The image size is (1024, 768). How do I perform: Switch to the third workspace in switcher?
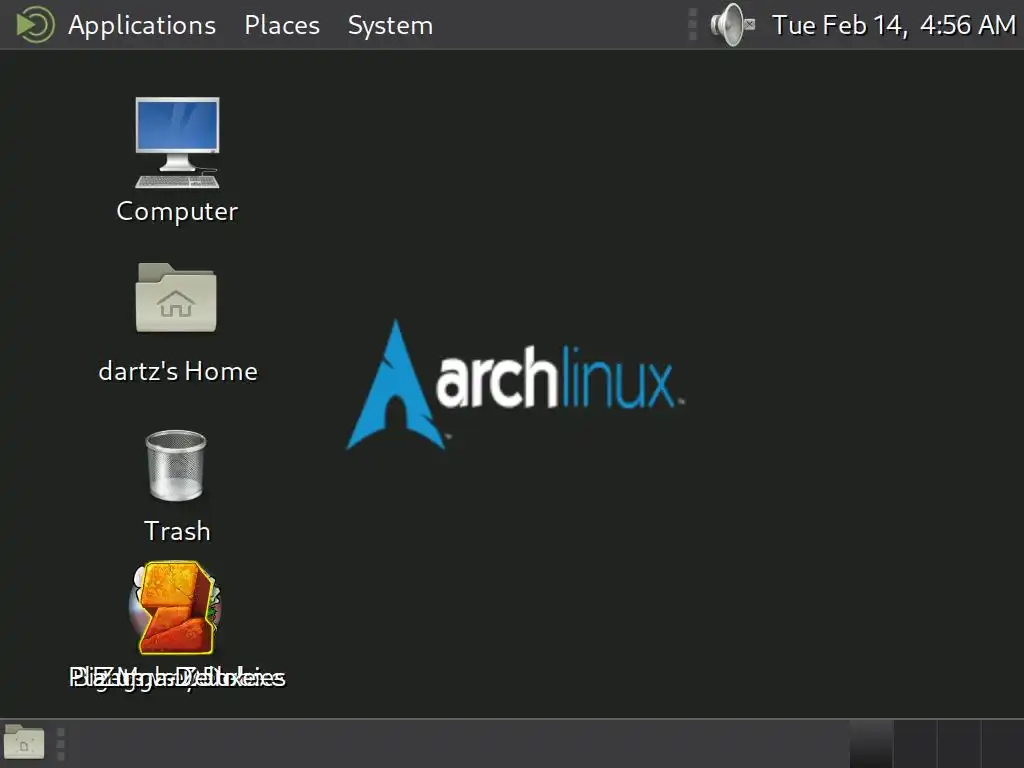(958, 744)
